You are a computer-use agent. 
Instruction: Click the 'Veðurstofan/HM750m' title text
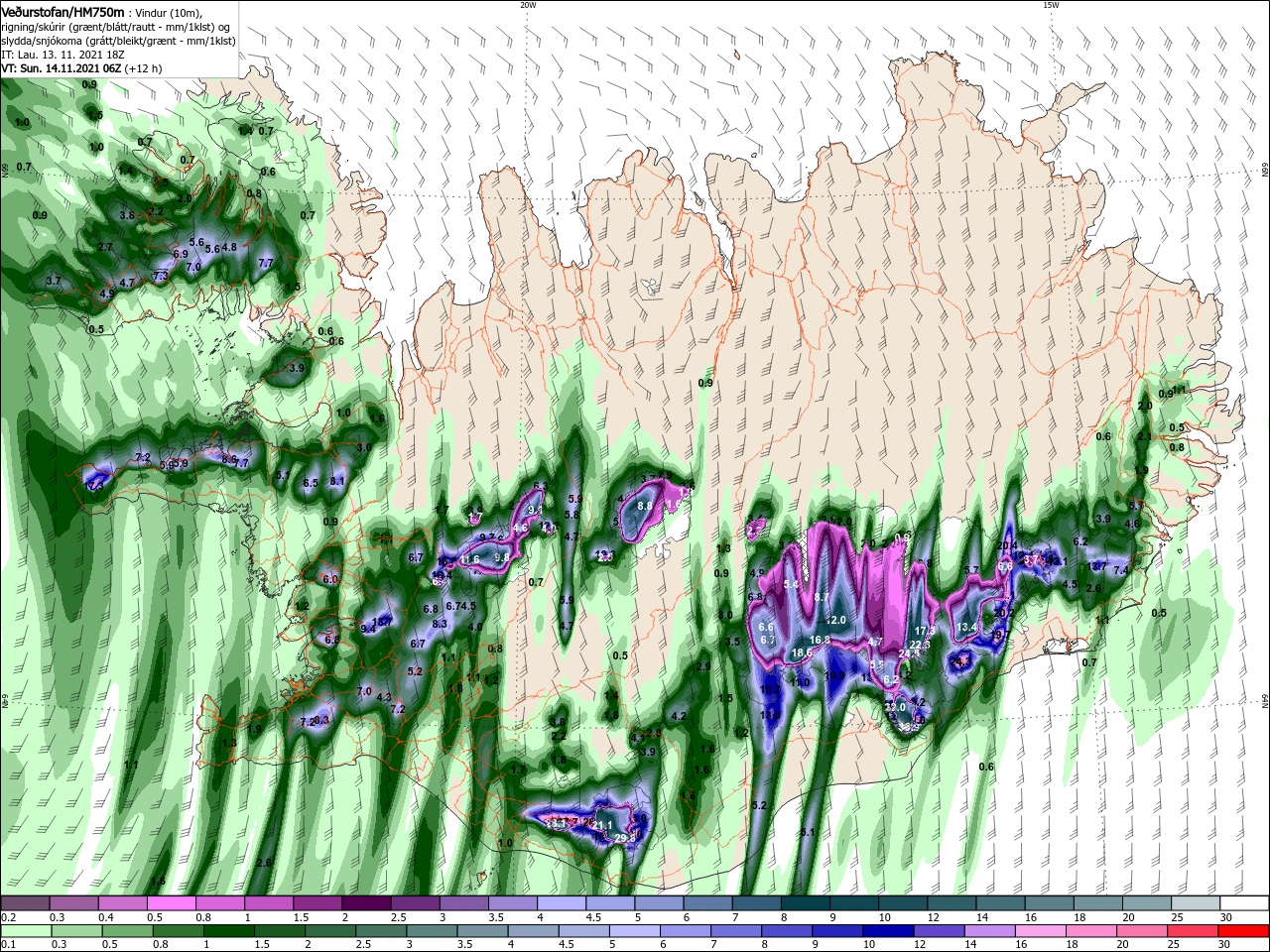coord(63,12)
